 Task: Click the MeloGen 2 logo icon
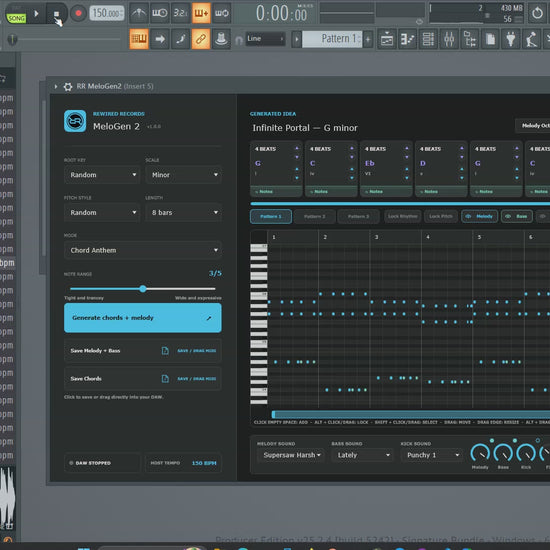coord(75,121)
